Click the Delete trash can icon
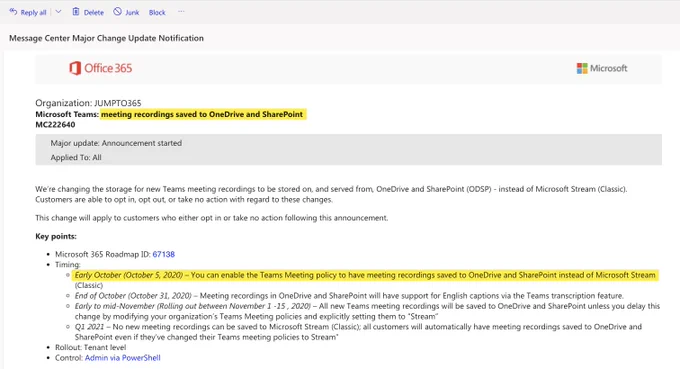Image resolution: width=680 pixels, height=369 pixels. [75, 12]
